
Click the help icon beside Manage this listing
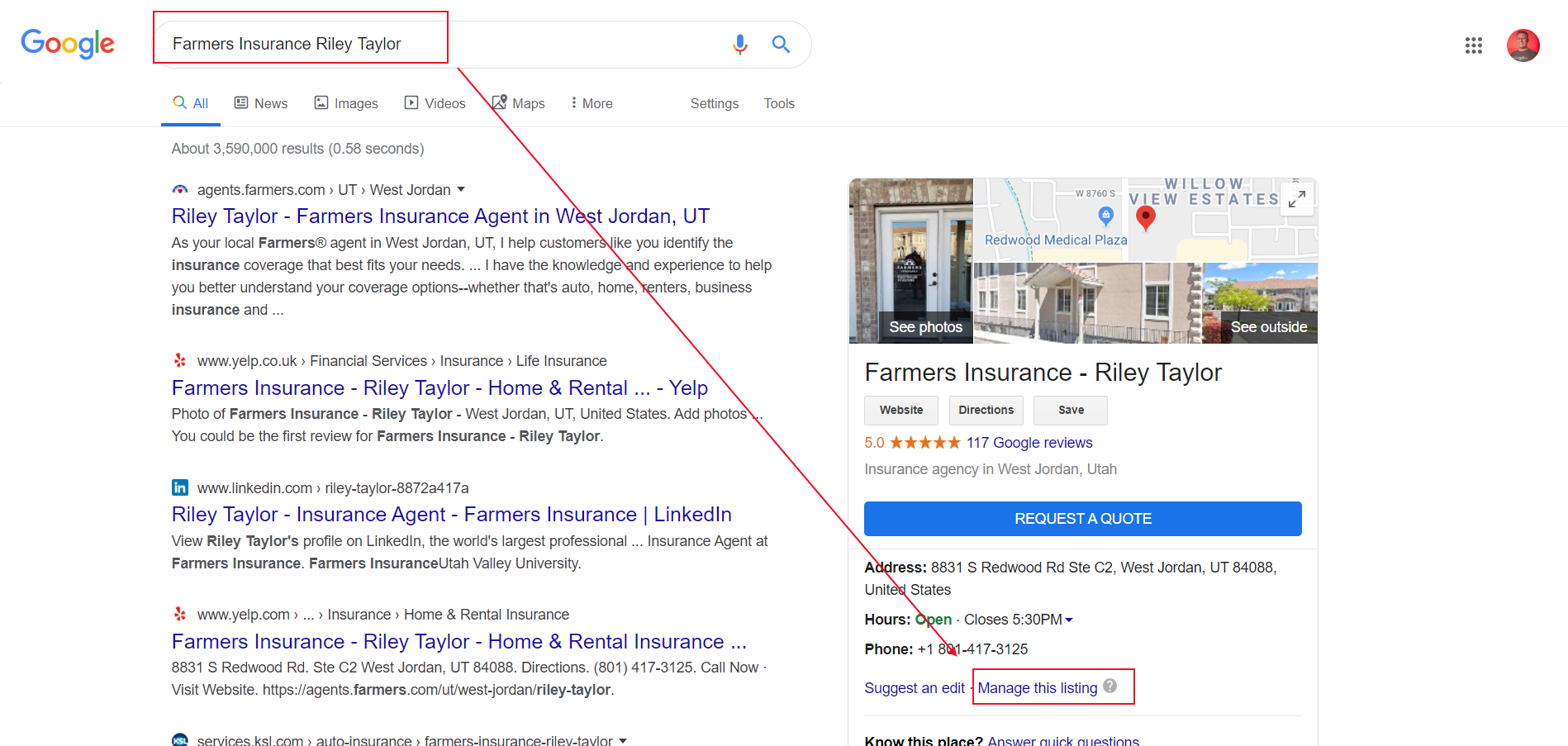click(1110, 686)
